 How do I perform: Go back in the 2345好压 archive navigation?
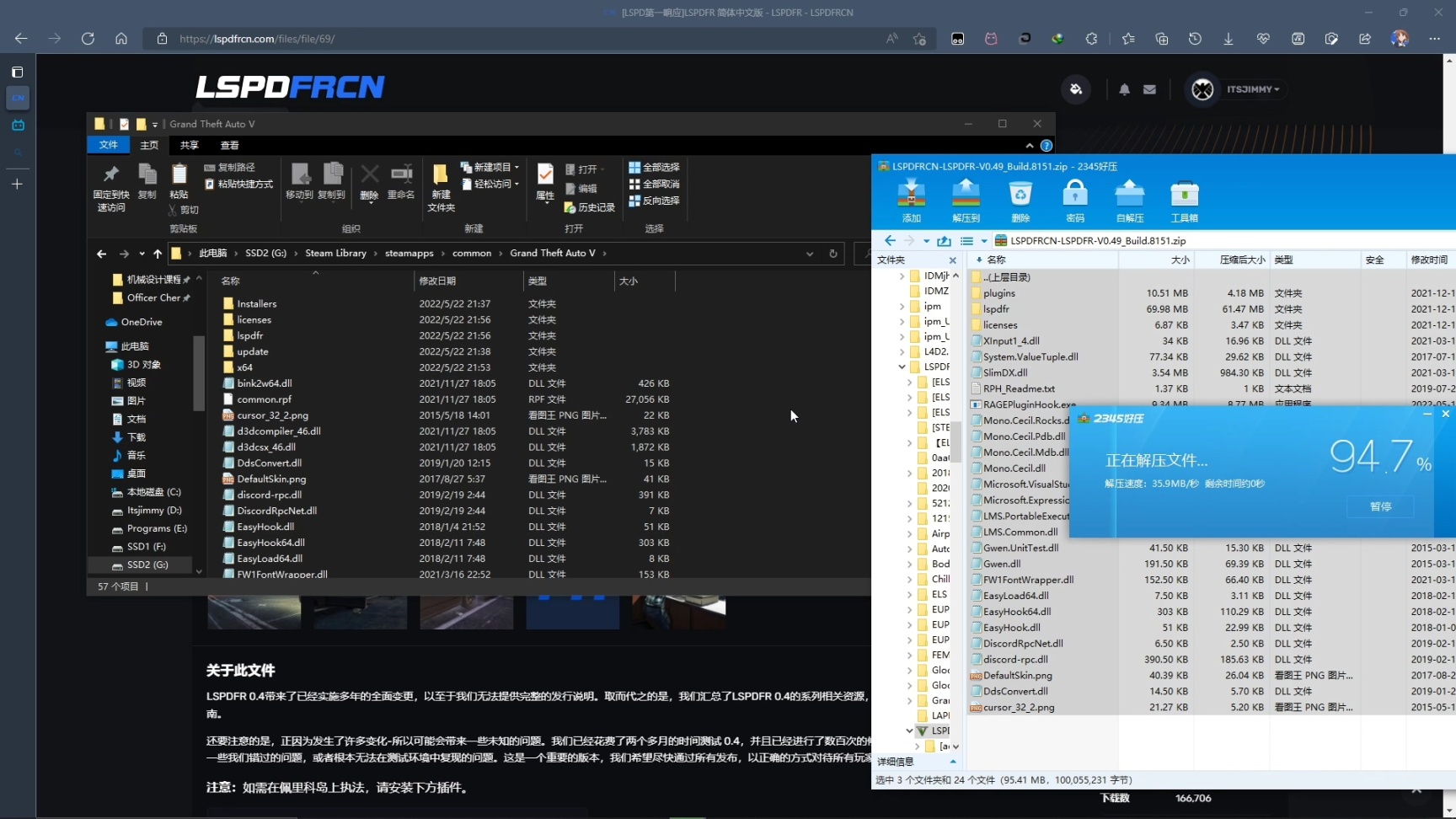[x=890, y=241]
